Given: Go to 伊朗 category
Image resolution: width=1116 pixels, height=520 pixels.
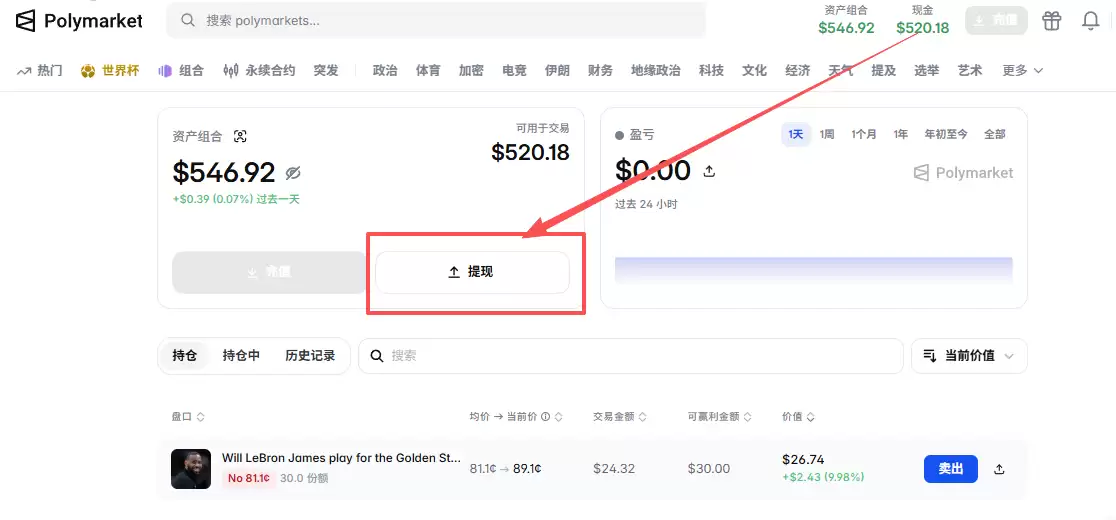Looking at the screenshot, I should pos(557,70).
